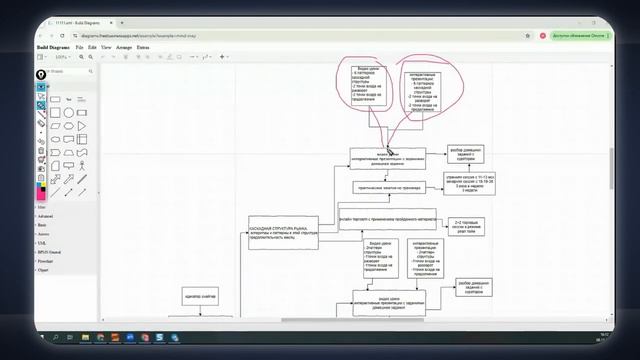Open the waypoints style dropdown

(207, 57)
